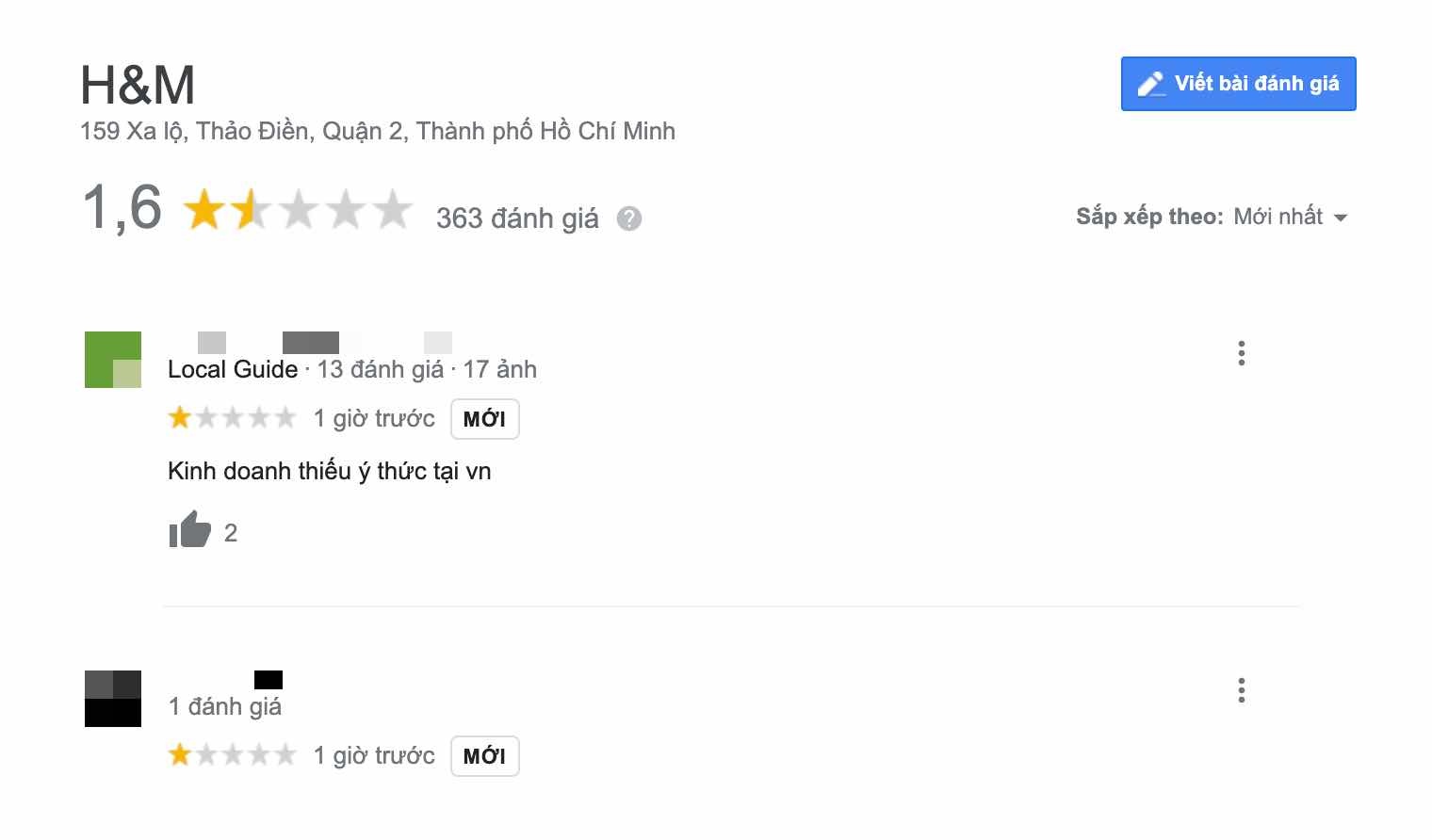Click the '363 đánh giá' review count
The height and width of the screenshot is (840, 1432).
point(517,218)
